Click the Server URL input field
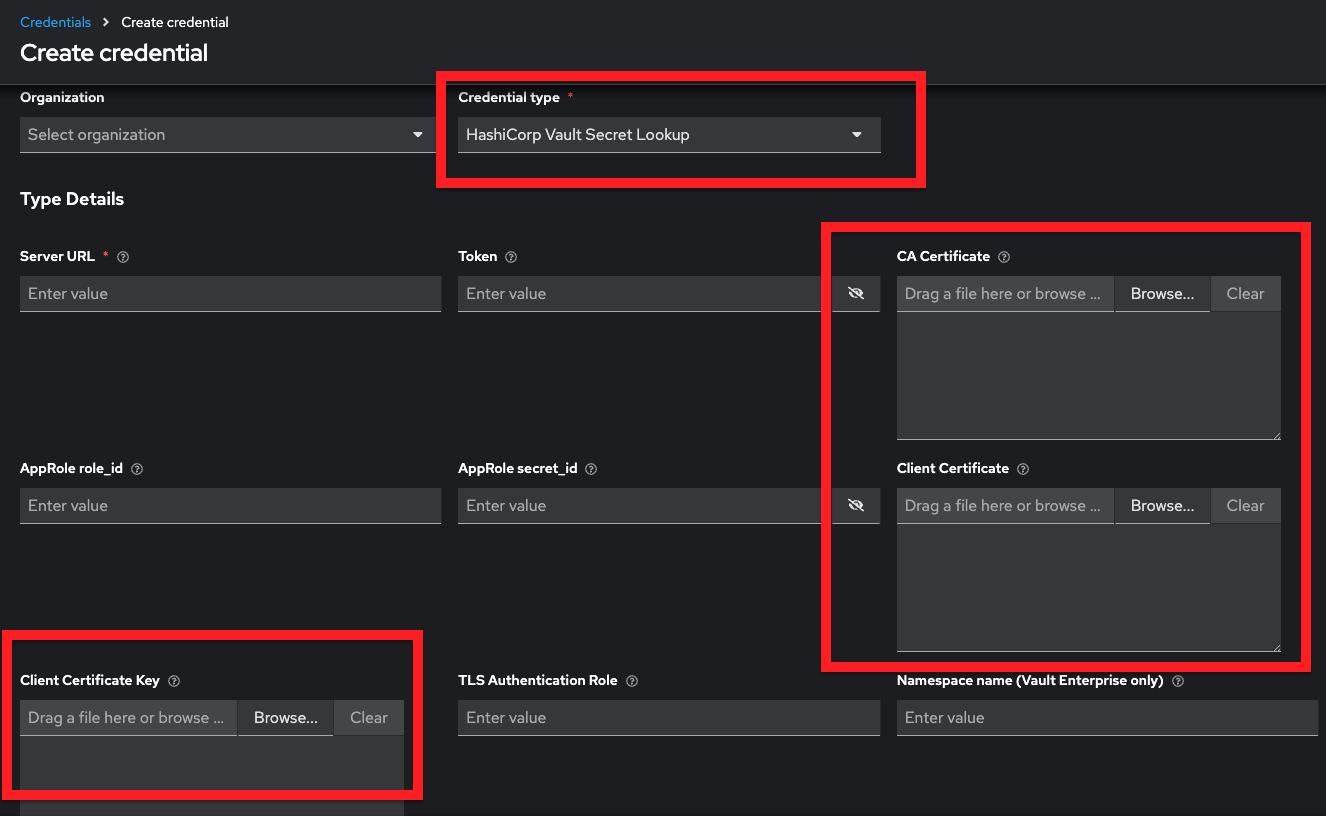 (x=230, y=294)
